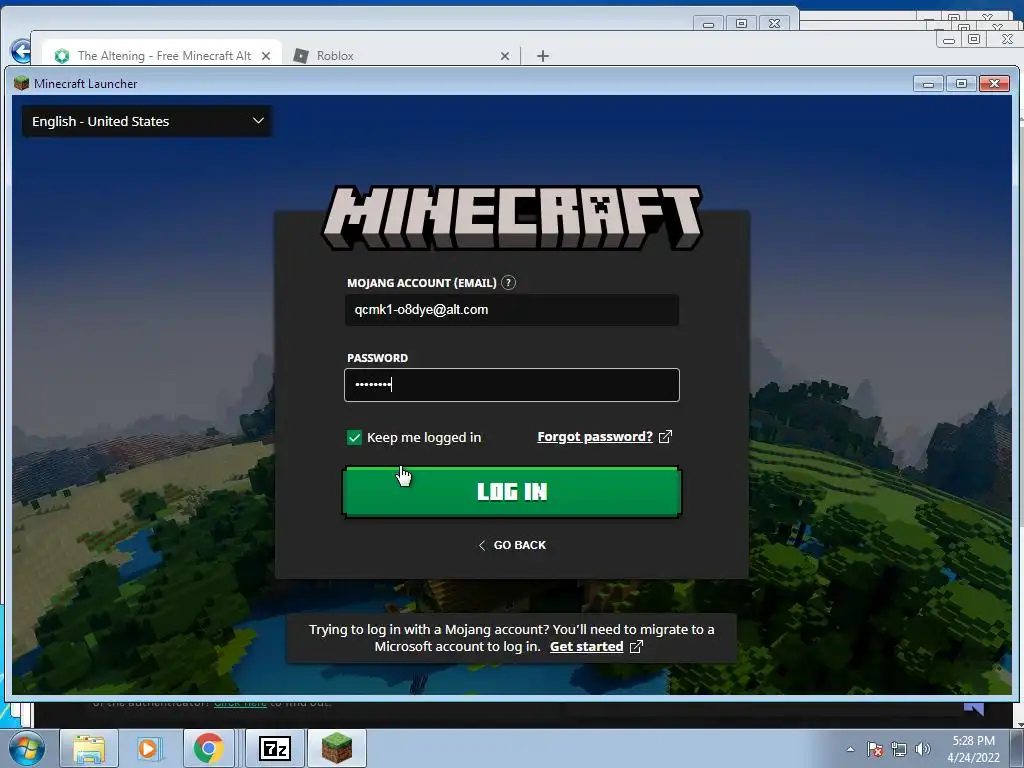
Task: Maximize the Minecraft Launcher window
Action: coord(961,84)
